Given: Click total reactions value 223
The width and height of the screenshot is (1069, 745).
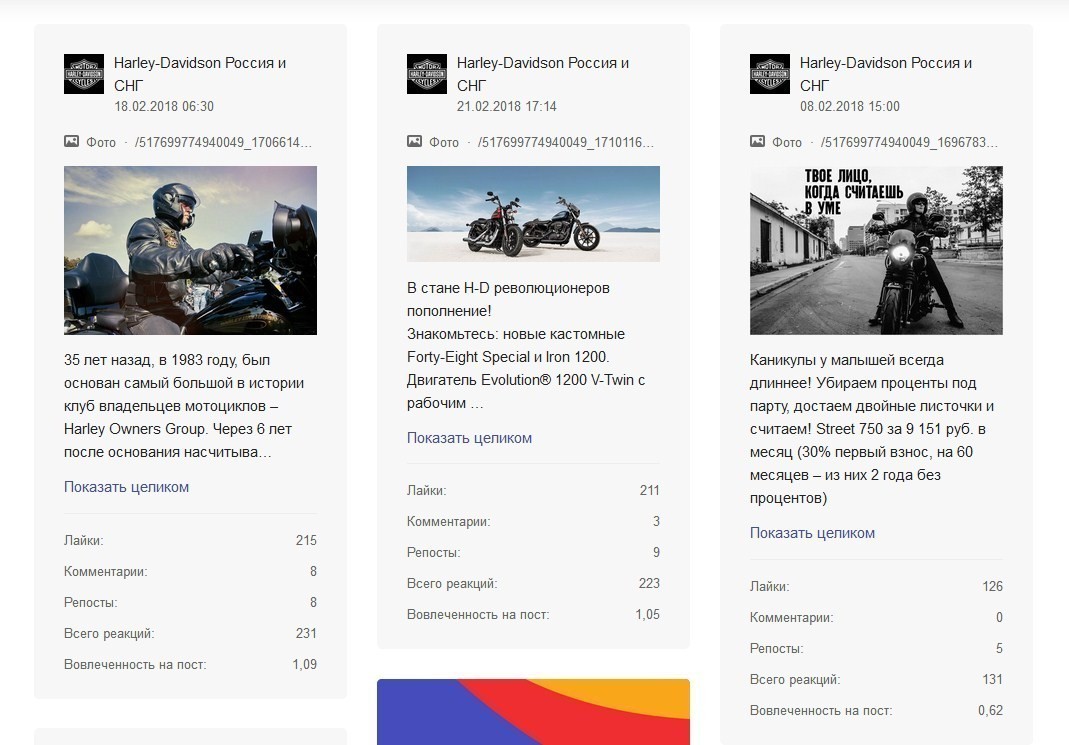Looking at the screenshot, I should (649, 583).
